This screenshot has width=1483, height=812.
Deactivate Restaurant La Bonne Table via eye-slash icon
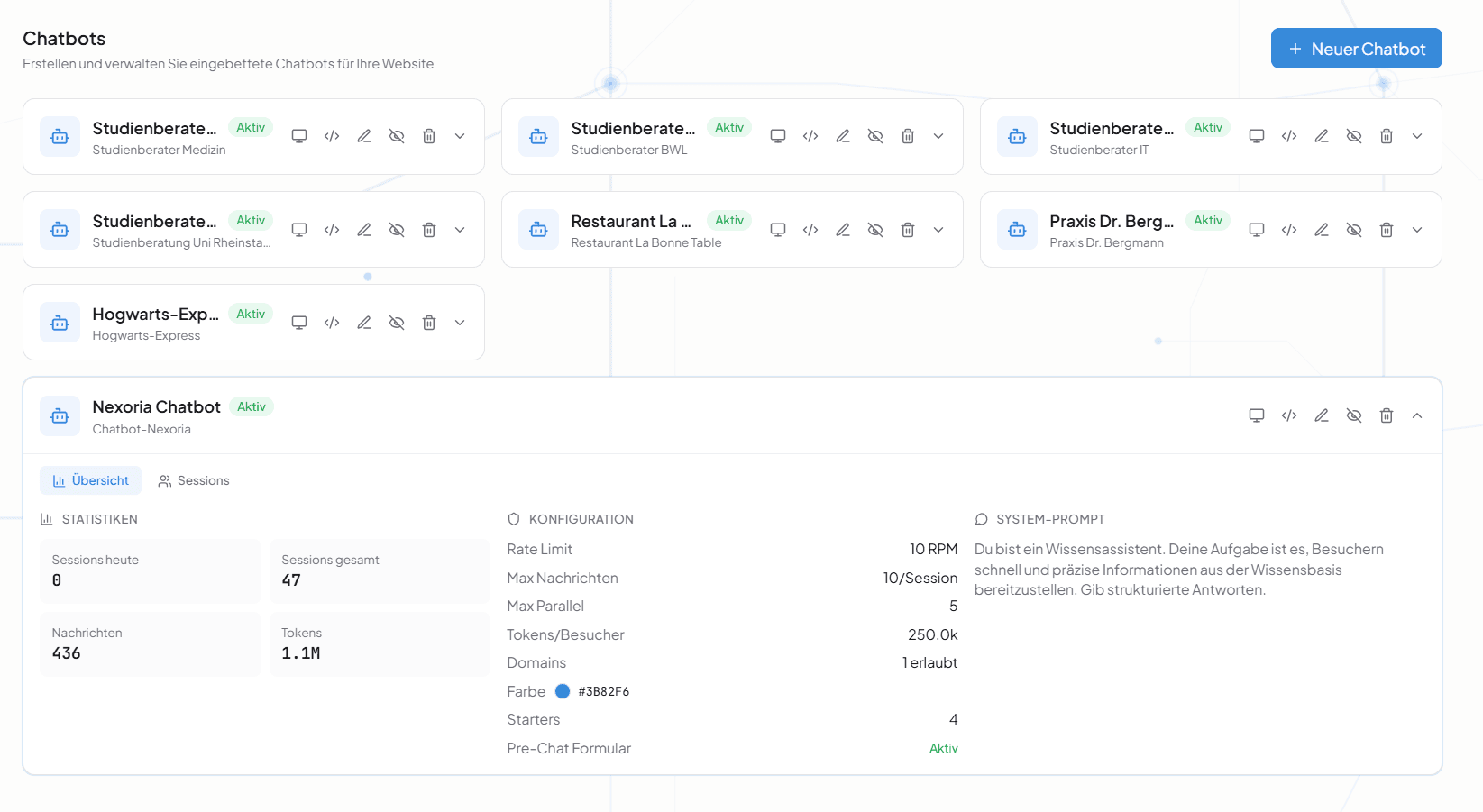(874, 229)
